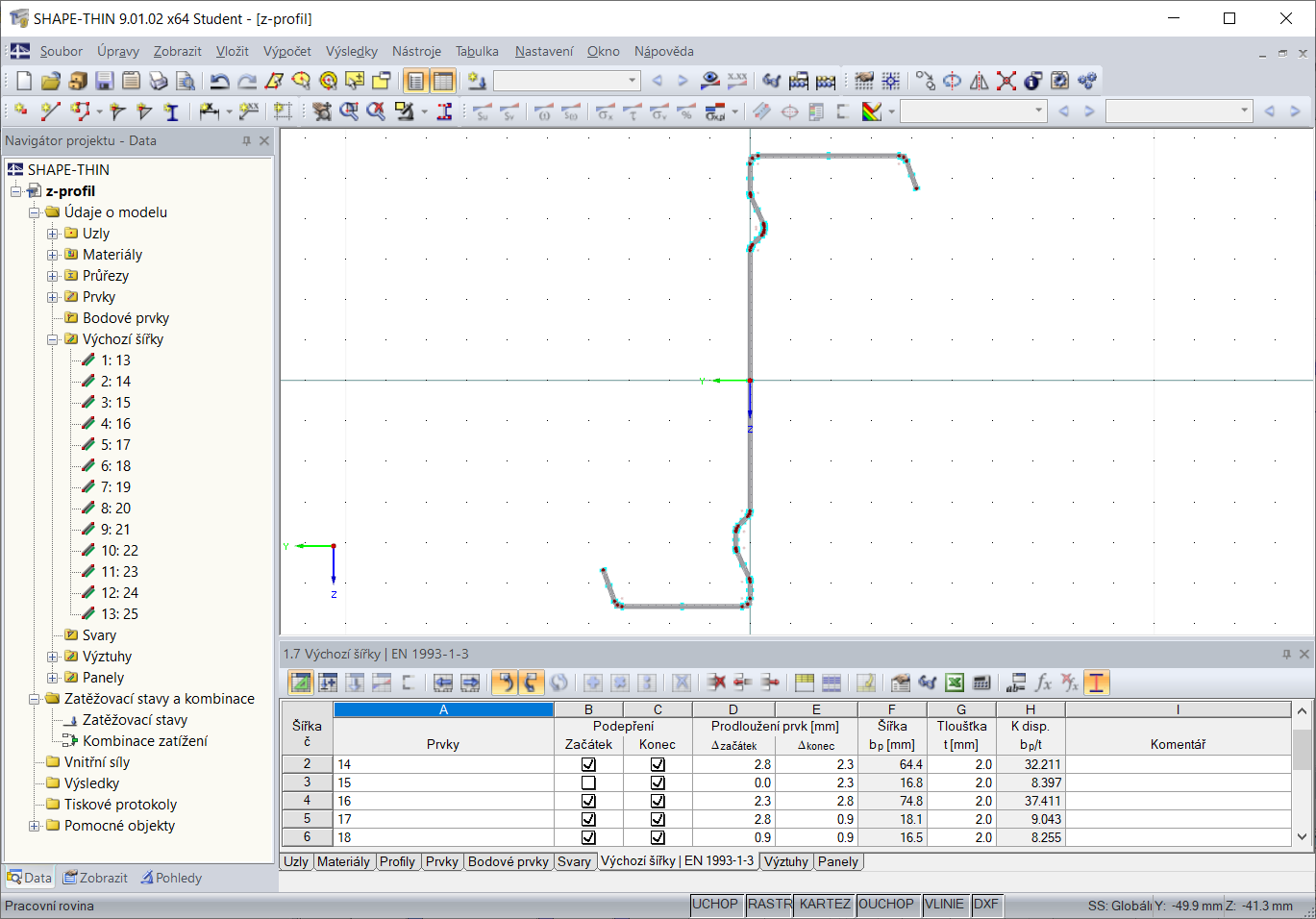Select the new line element tool
Screen dimensions: 1316x919
(x=50, y=112)
